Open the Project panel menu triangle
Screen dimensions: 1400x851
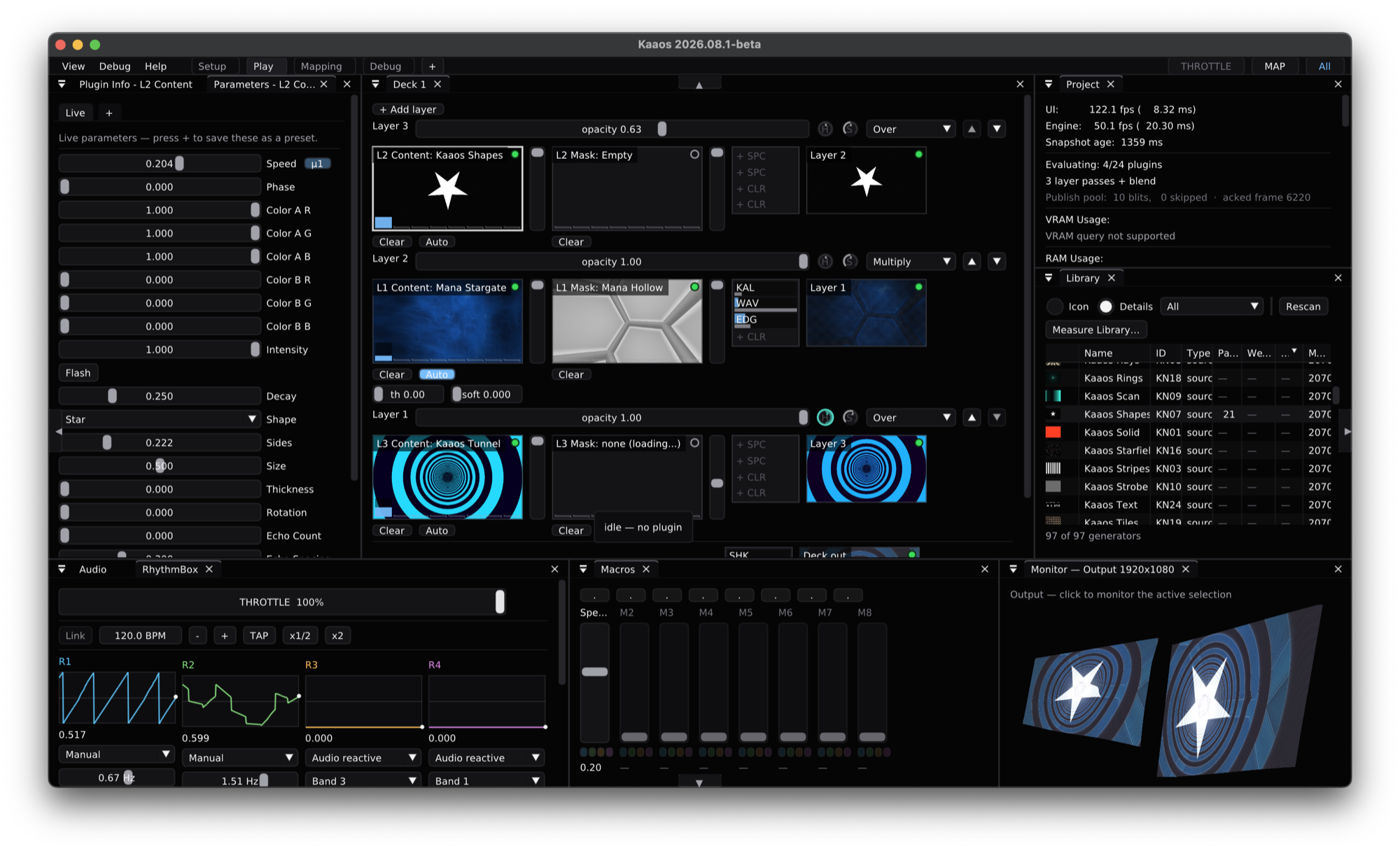1049,84
